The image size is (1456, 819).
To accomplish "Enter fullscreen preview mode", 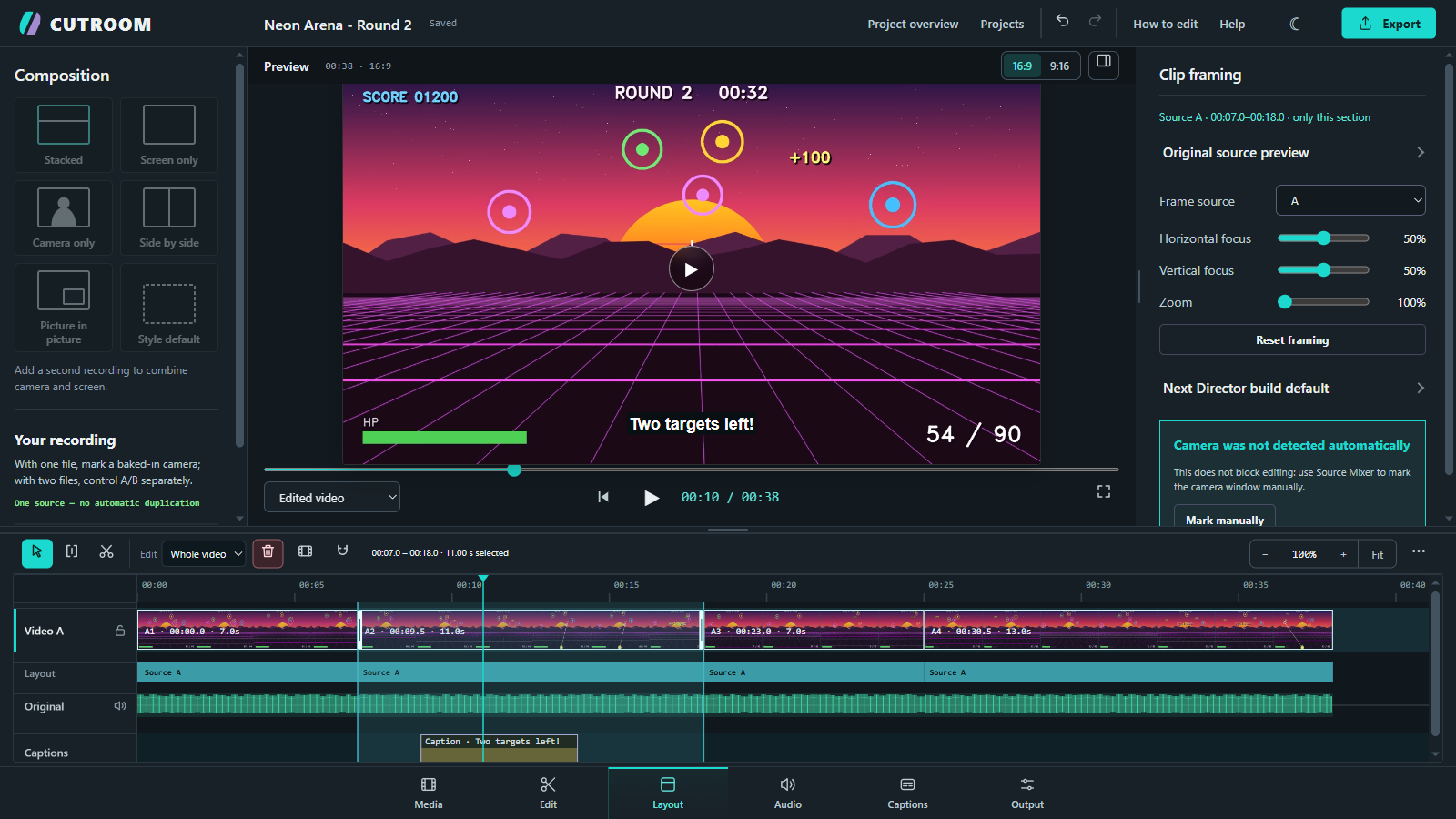I will pyautogui.click(x=1104, y=491).
